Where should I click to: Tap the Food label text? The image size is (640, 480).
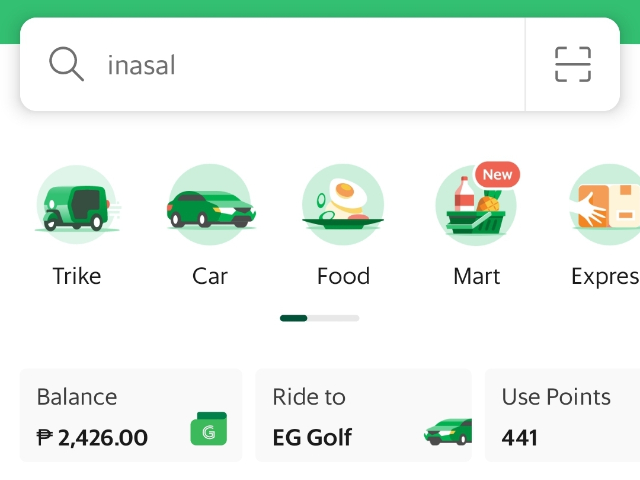(x=344, y=276)
